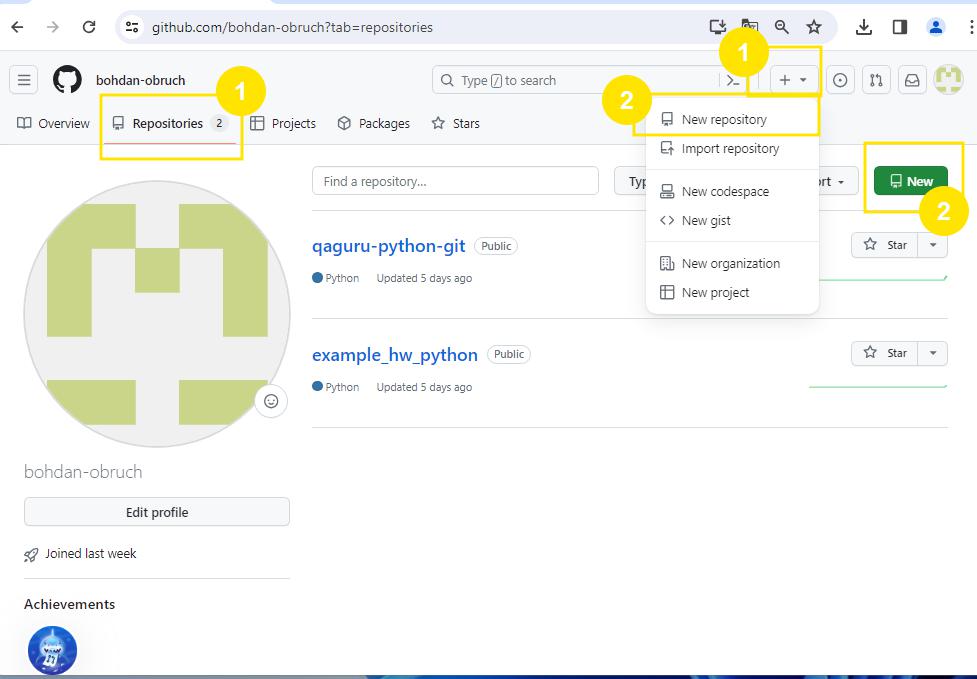Screen dimensions: 977x679
Task: Click the achievement badge icon
Action: 52,650
